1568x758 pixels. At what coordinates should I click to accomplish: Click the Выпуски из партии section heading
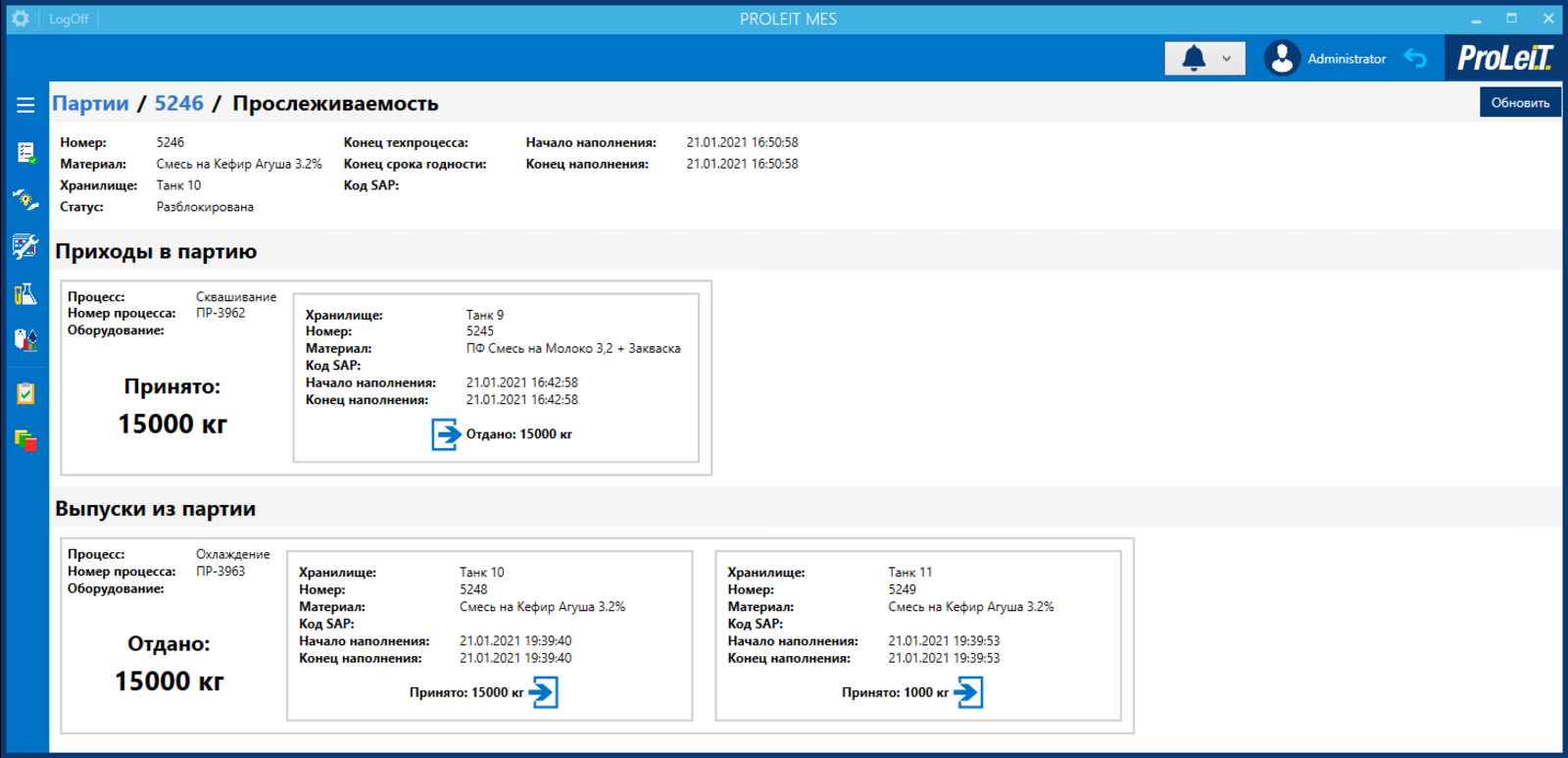(155, 509)
